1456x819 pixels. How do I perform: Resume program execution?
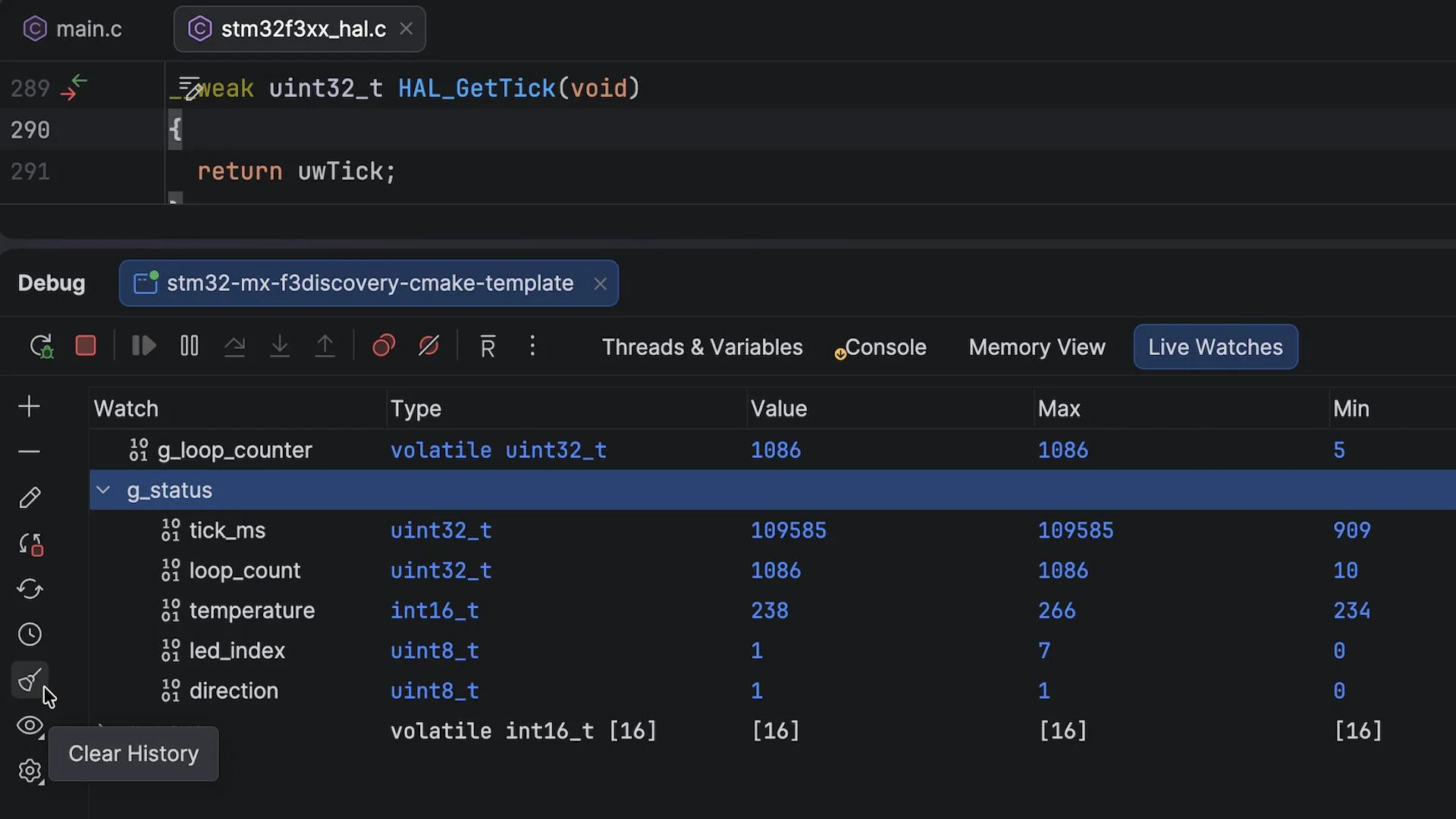144,346
